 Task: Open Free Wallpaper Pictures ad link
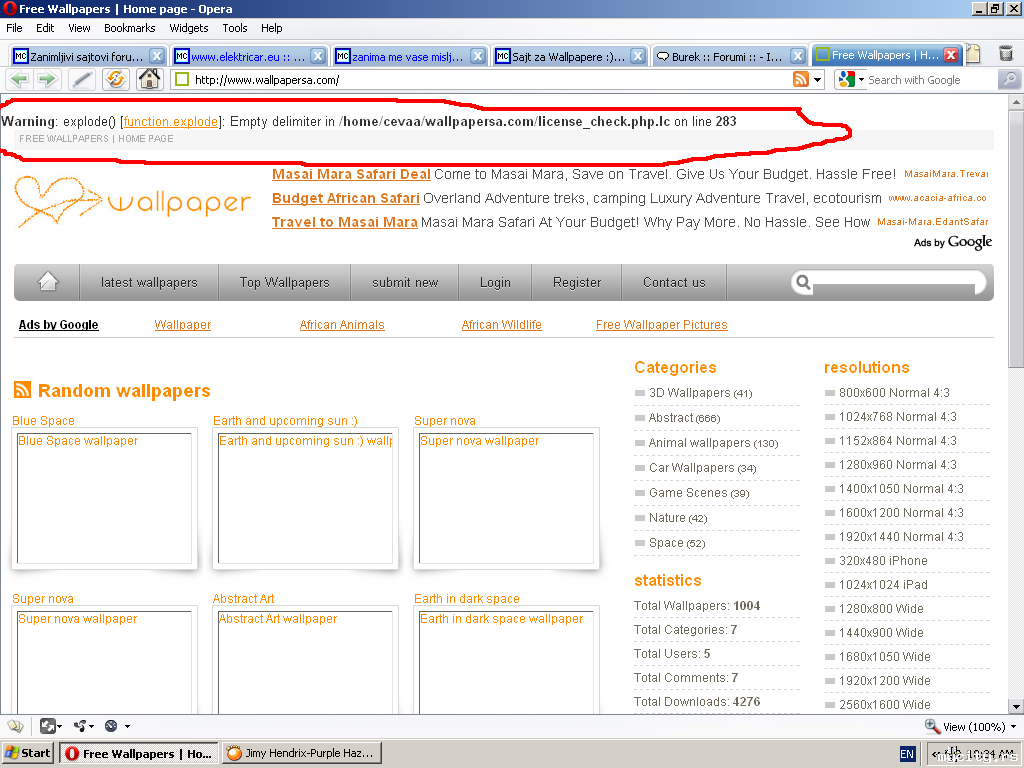(x=661, y=325)
